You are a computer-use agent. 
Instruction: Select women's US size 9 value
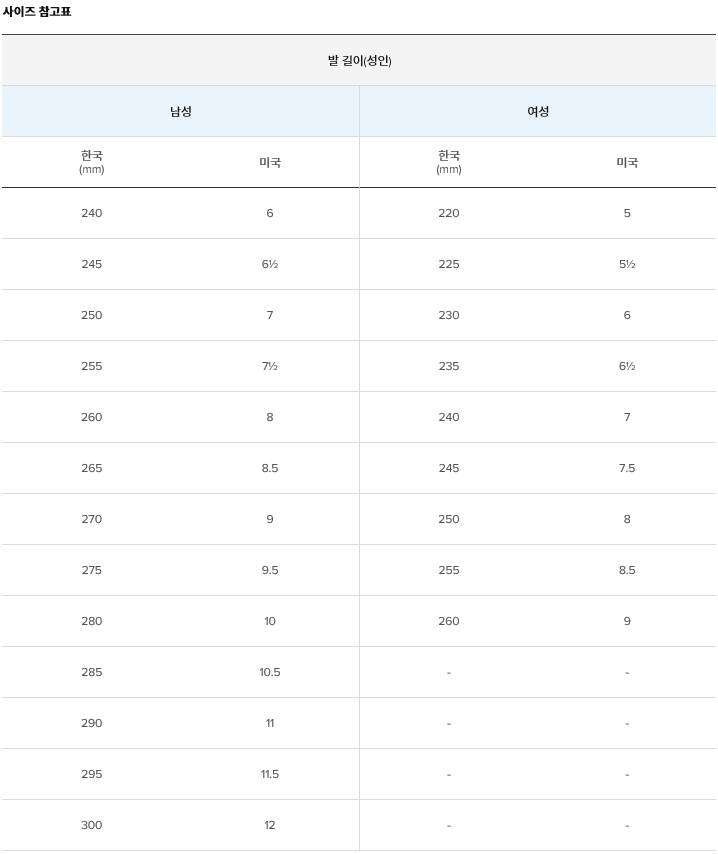point(627,621)
